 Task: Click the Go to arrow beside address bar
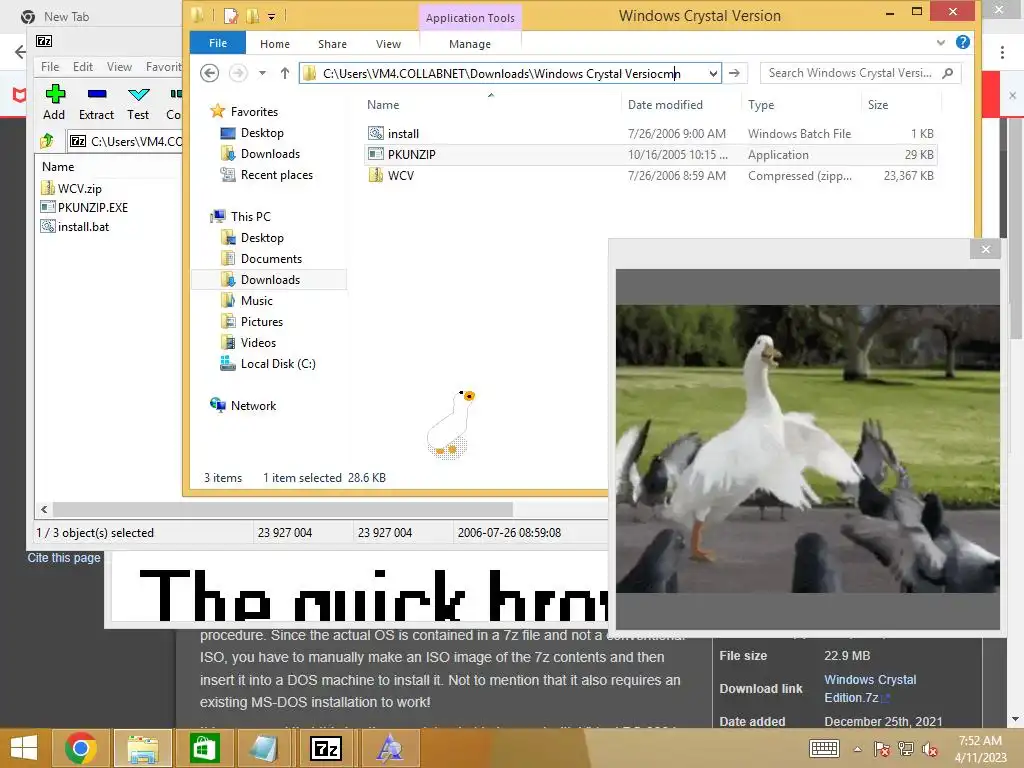735,73
